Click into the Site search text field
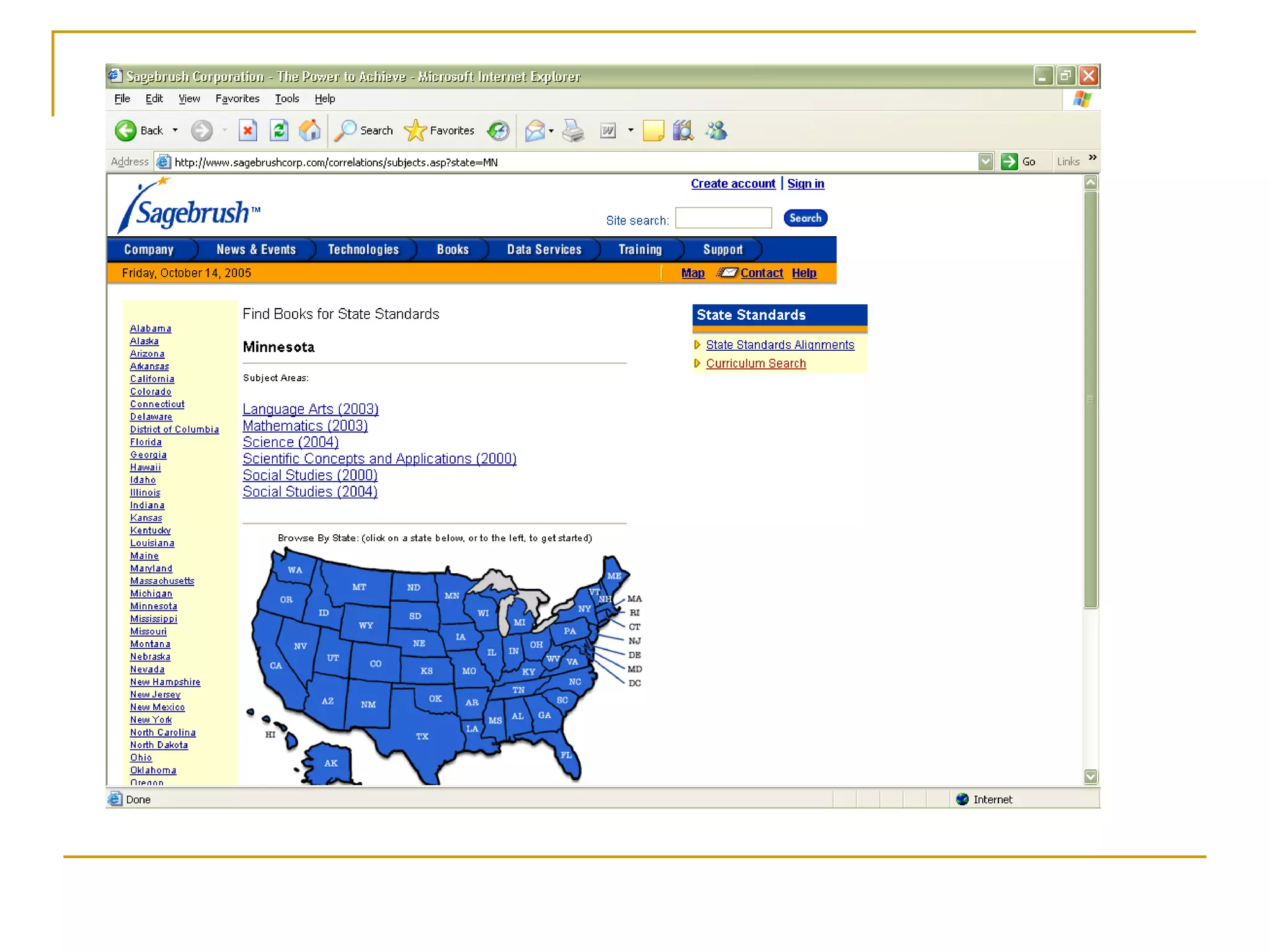This screenshot has width=1270, height=952. 723,218
